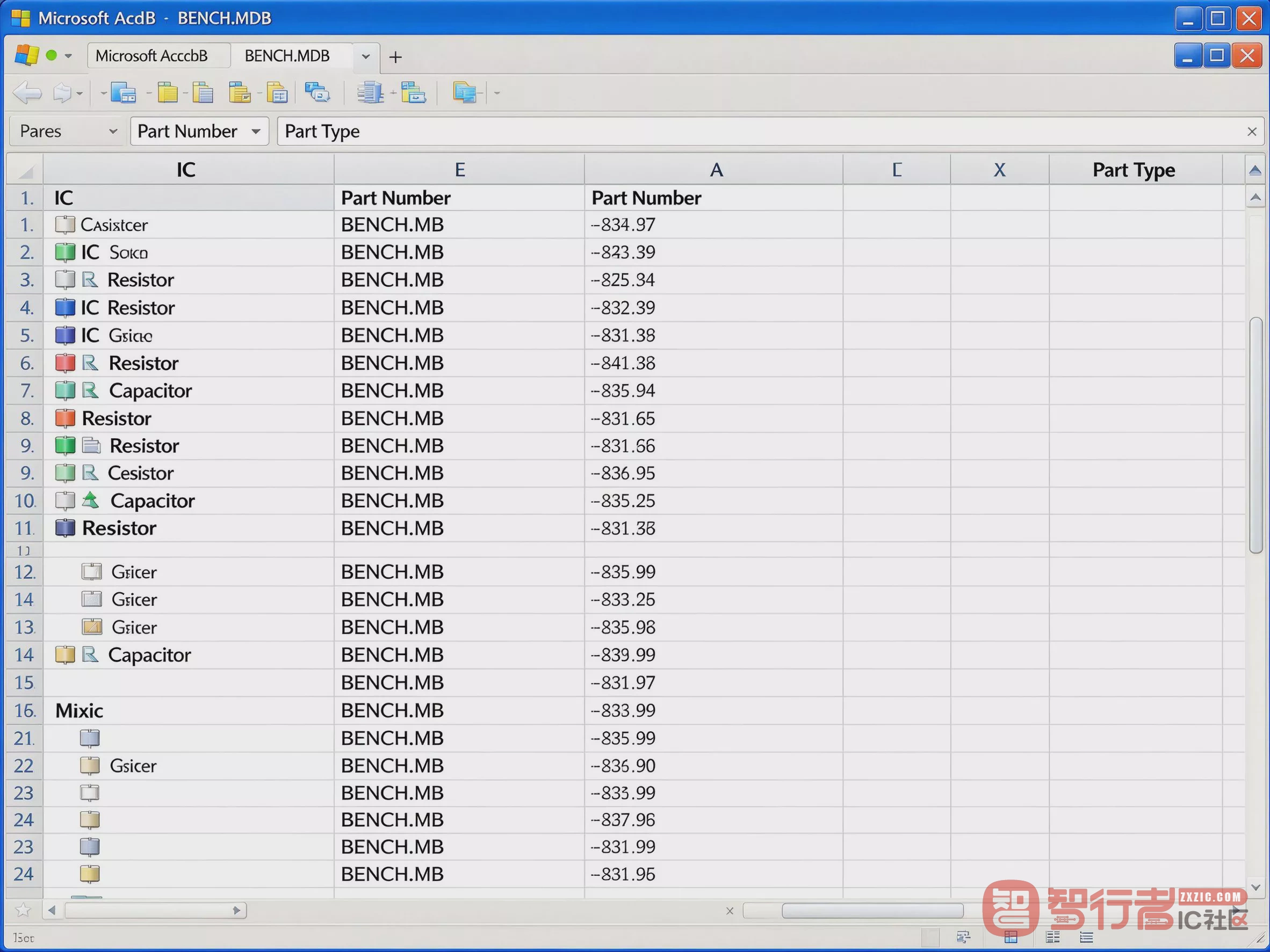Open the Windows logo menu button
The image size is (1270, 952).
coord(26,56)
